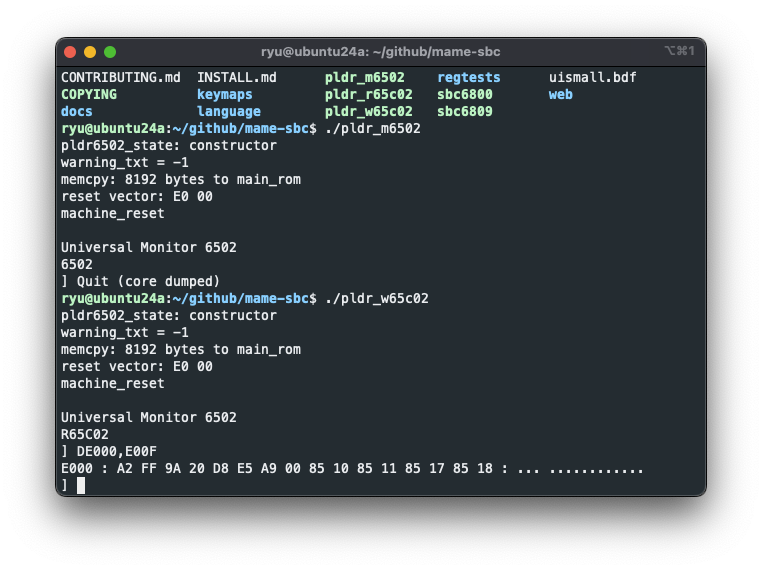762x570 pixels.
Task: Click the '6502' CPU type line
Action: point(77,264)
